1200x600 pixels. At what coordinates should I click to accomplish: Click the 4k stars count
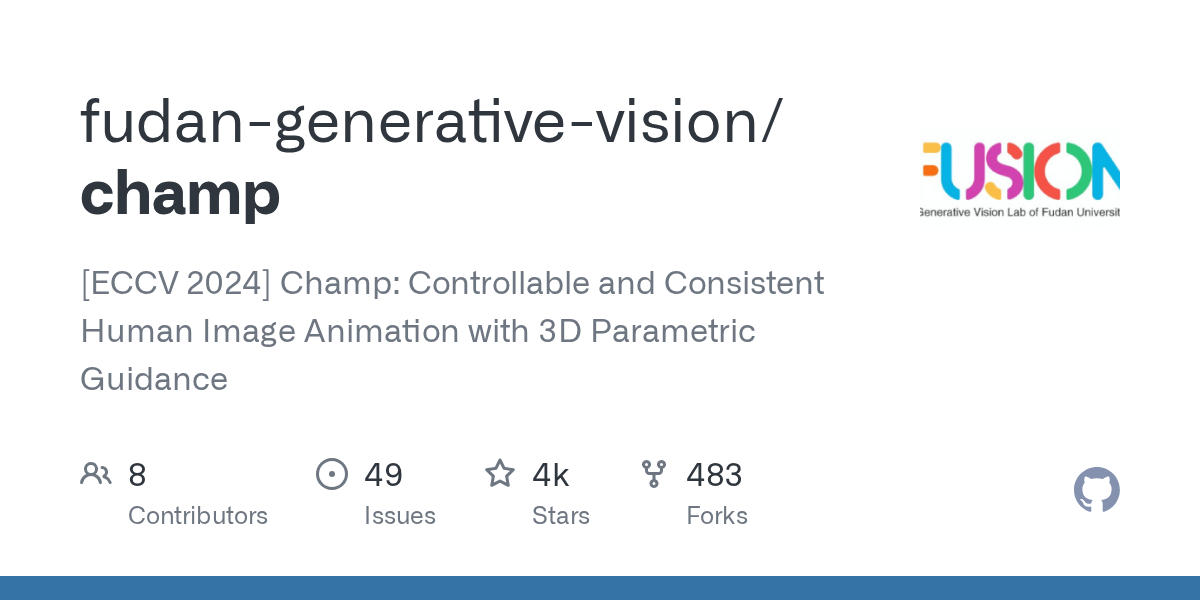tap(551, 475)
